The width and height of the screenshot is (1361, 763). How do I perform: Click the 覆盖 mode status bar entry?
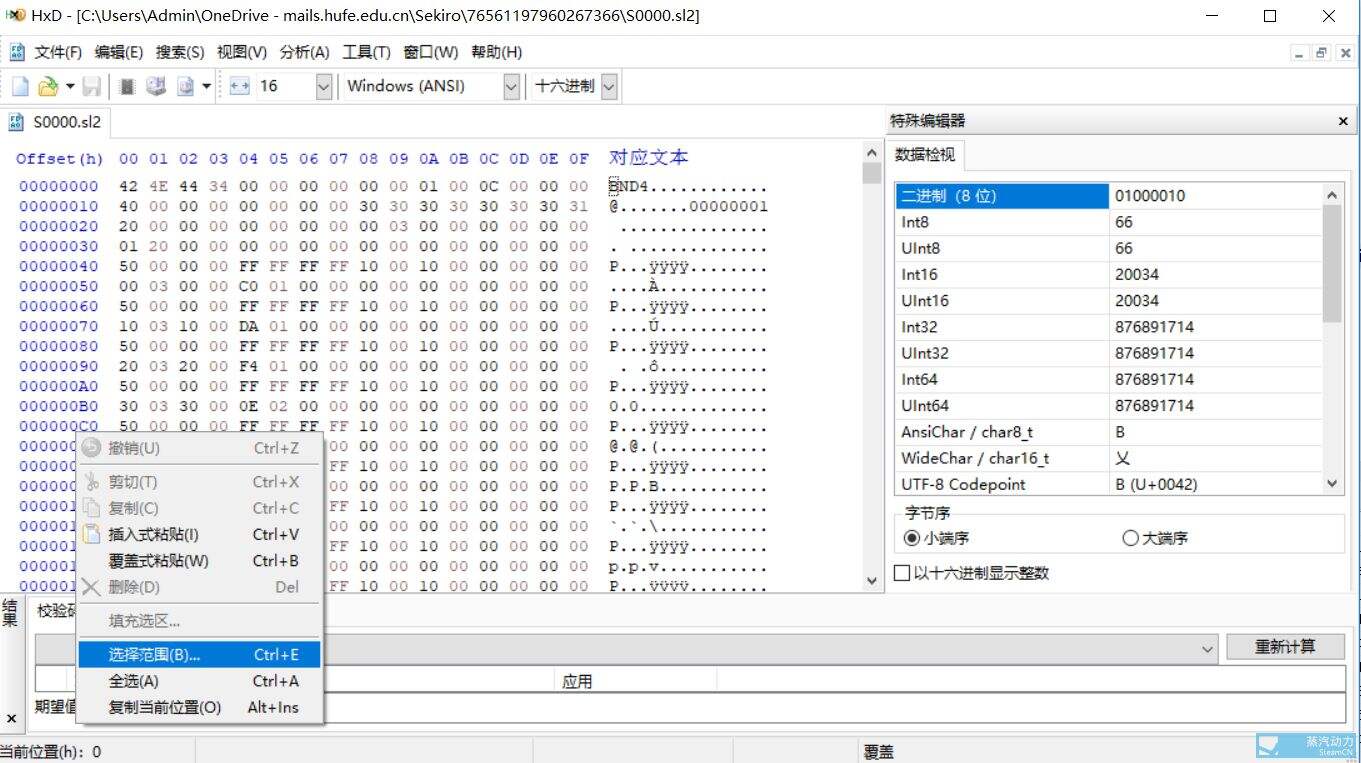pos(878,752)
